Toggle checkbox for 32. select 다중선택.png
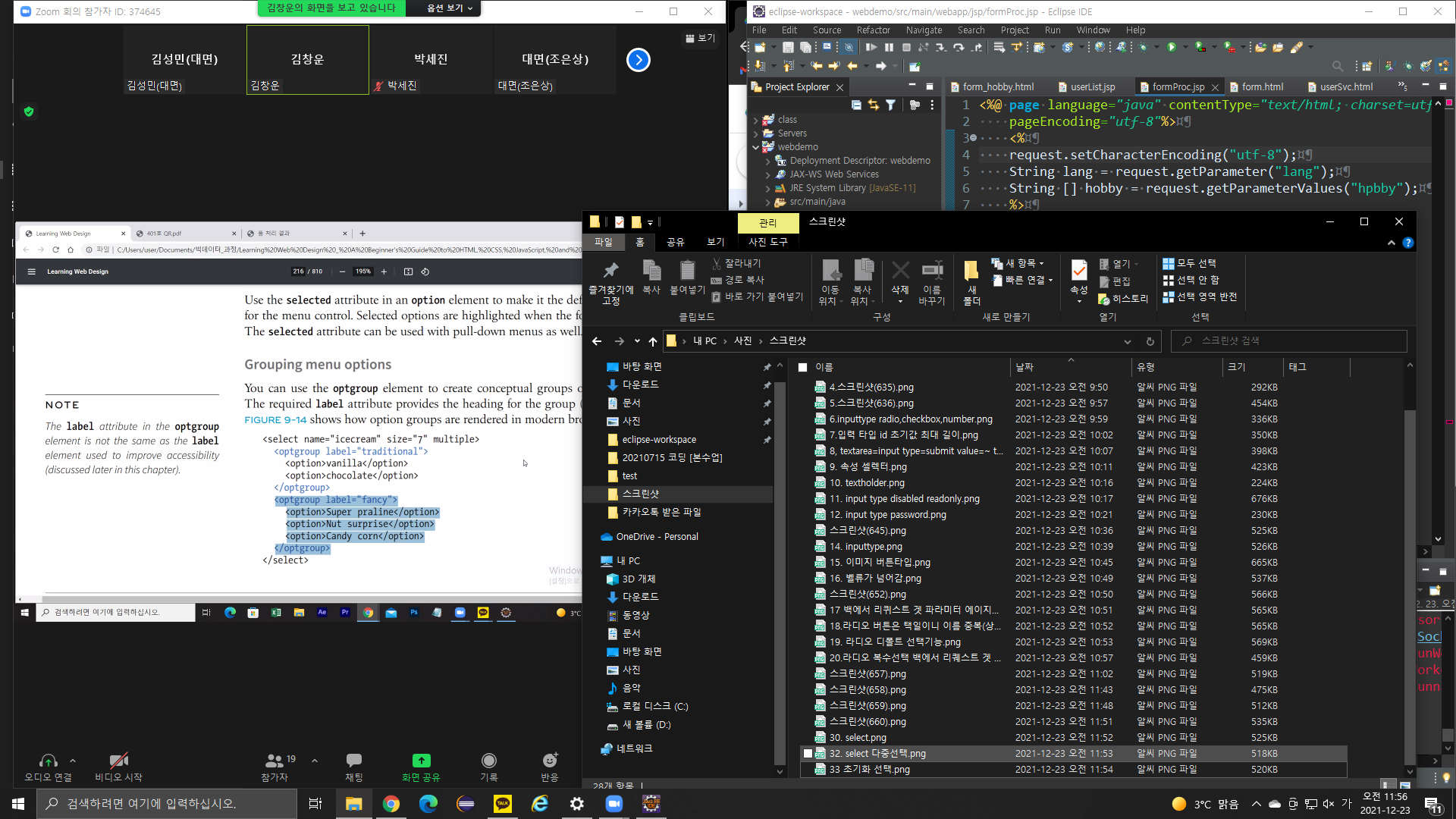The height and width of the screenshot is (819, 1456). click(808, 754)
